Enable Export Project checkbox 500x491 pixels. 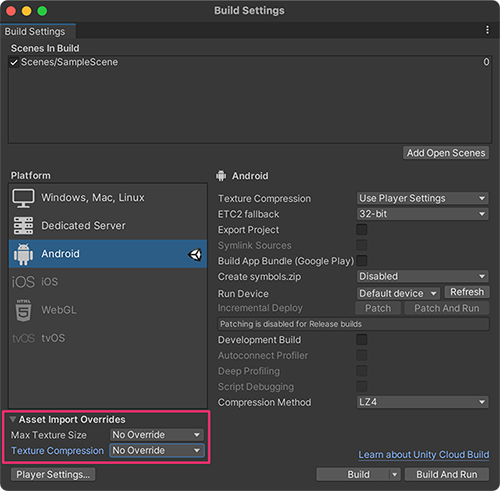click(x=362, y=230)
